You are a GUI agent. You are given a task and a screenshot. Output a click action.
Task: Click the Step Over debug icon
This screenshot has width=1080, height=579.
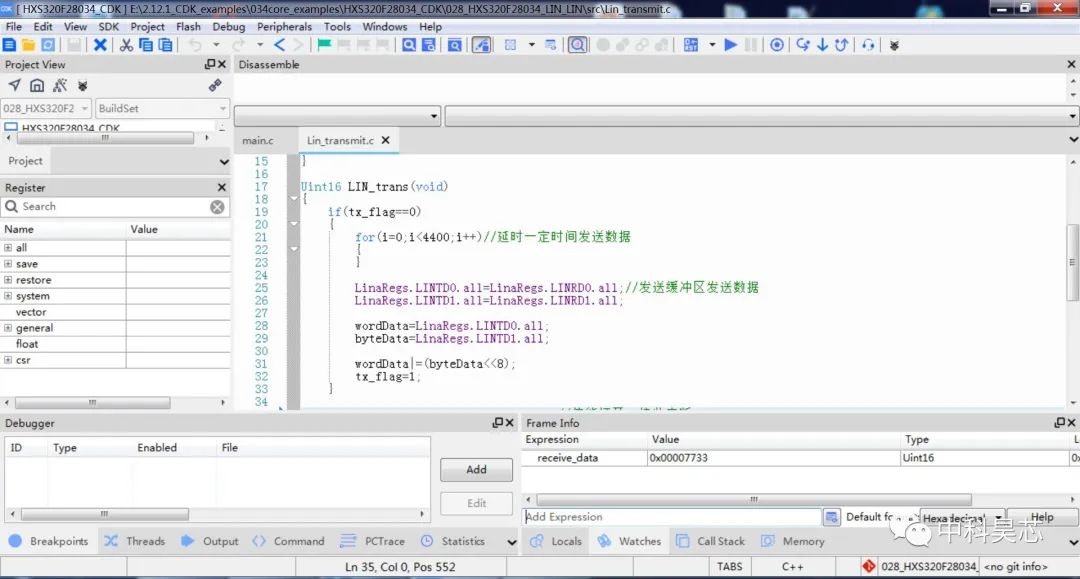click(802, 45)
